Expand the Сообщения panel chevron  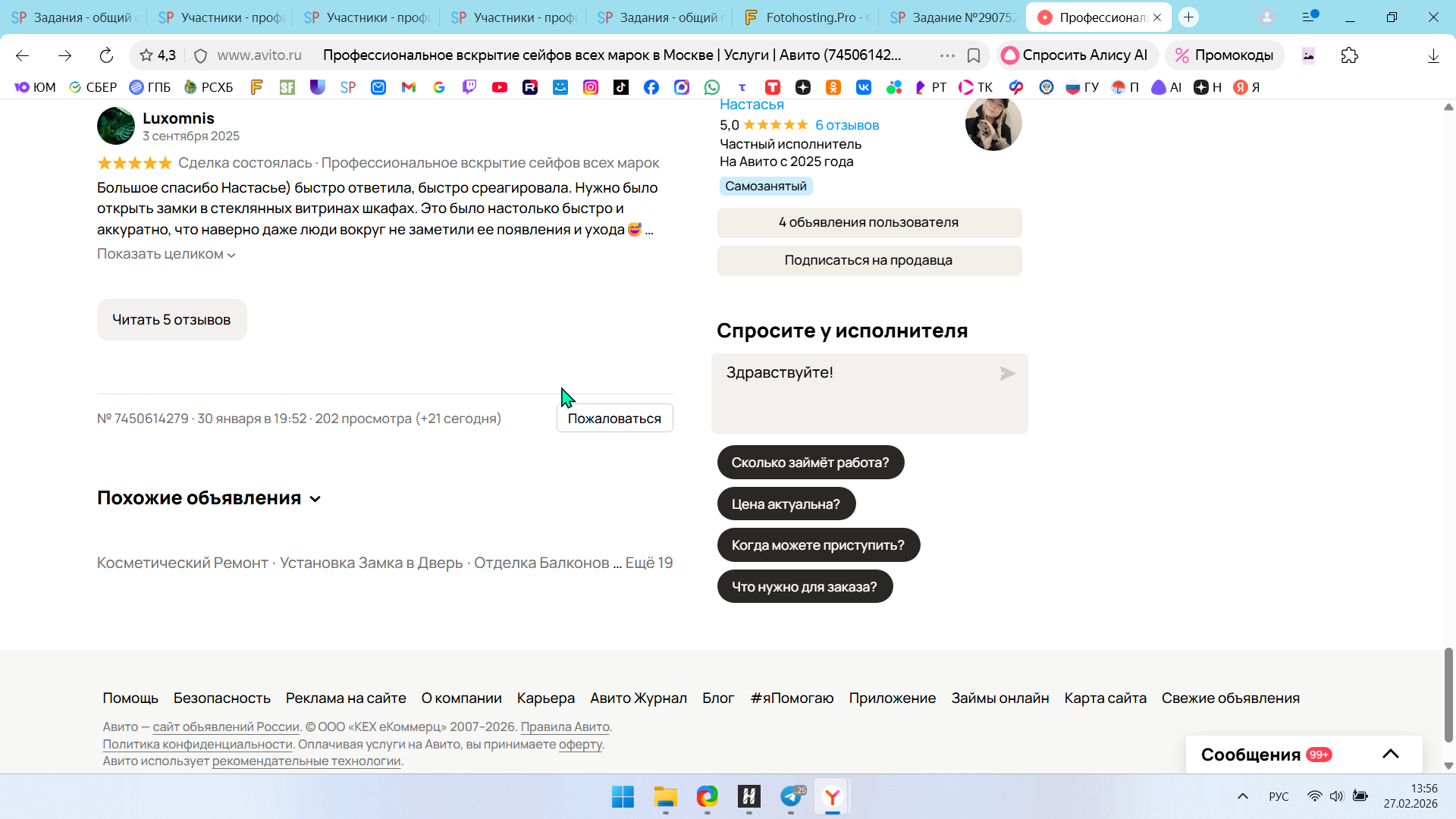tap(1390, 754)
